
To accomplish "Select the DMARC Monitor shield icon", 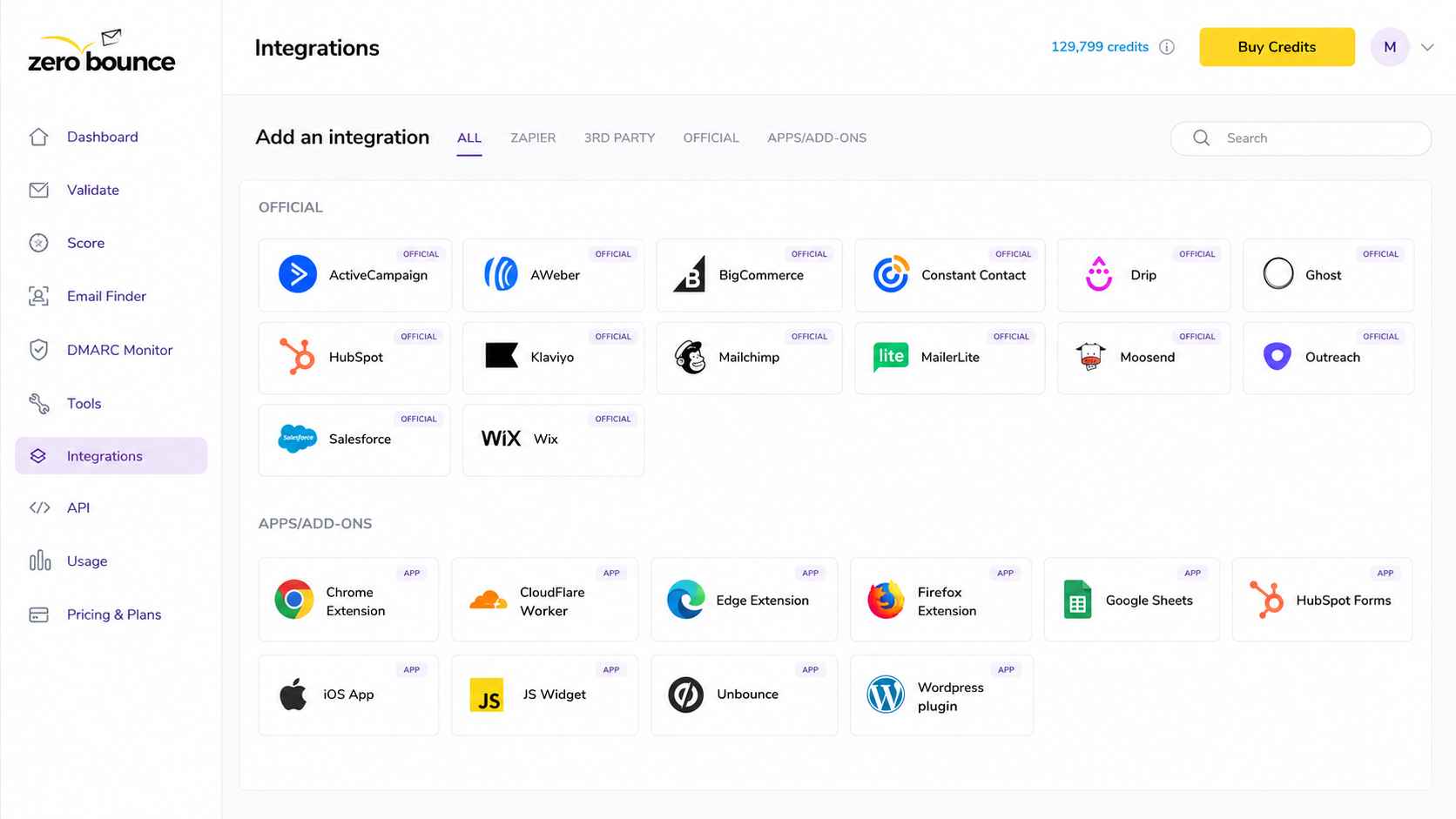I will (x=38, y=350).
